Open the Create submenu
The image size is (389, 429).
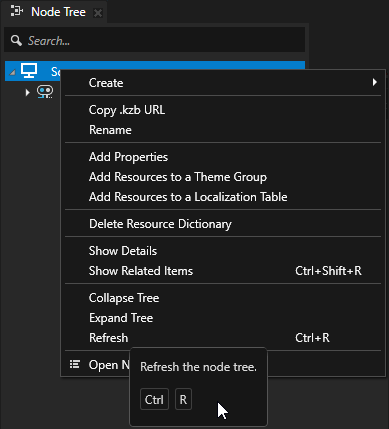click(223, 83)
